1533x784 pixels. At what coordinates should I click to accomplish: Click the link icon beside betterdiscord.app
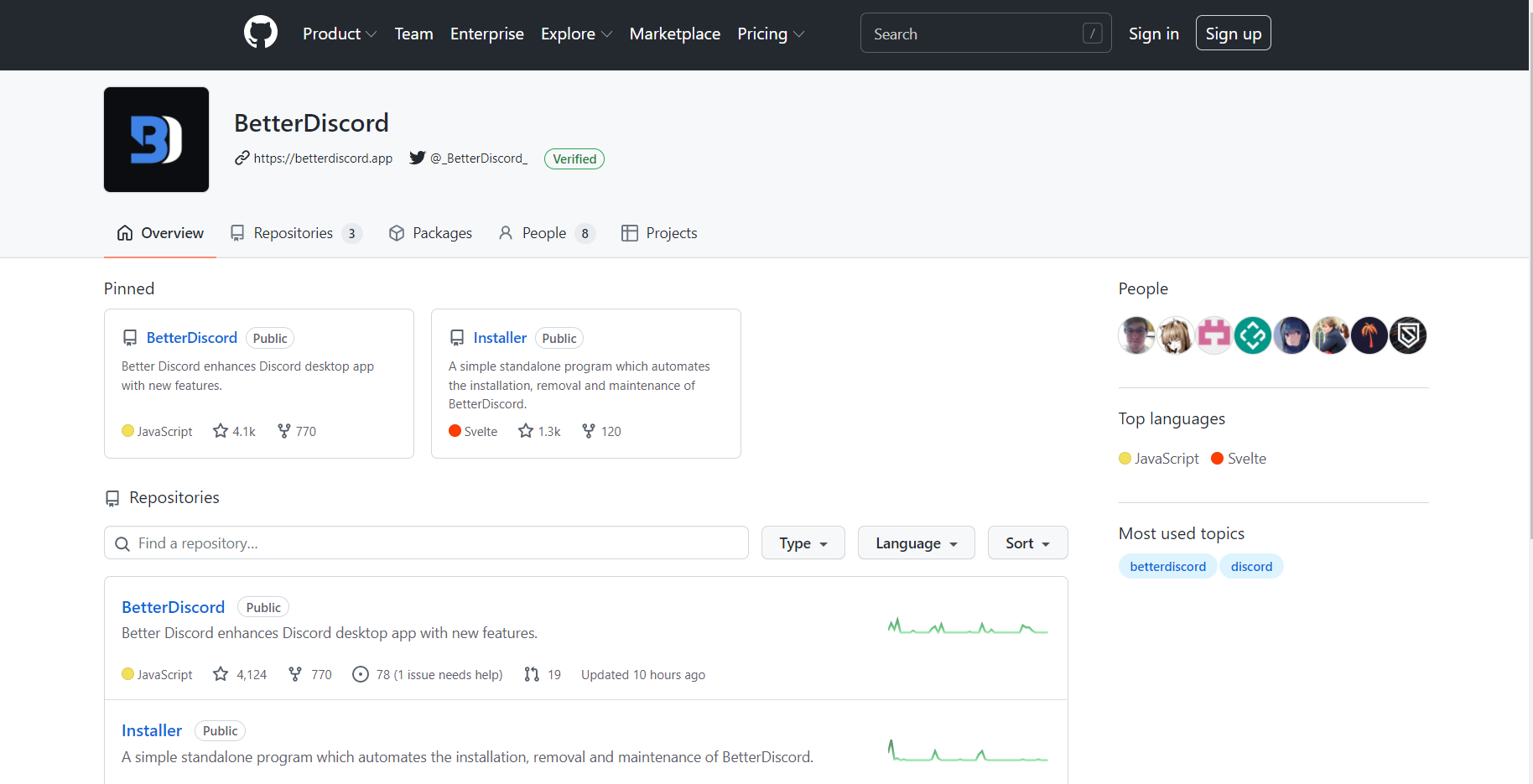pos(242,158)
